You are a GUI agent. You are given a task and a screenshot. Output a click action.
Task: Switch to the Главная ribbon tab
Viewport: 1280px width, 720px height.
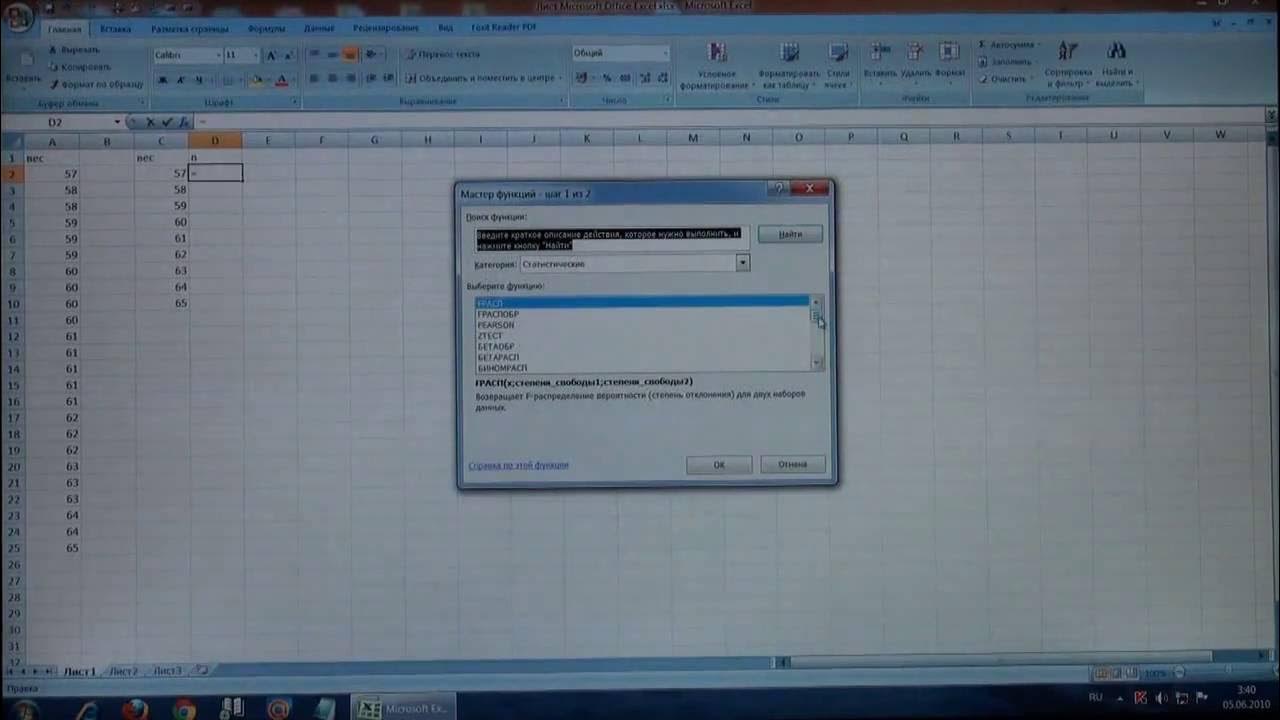pyautogui.click(x=66, y=29)
